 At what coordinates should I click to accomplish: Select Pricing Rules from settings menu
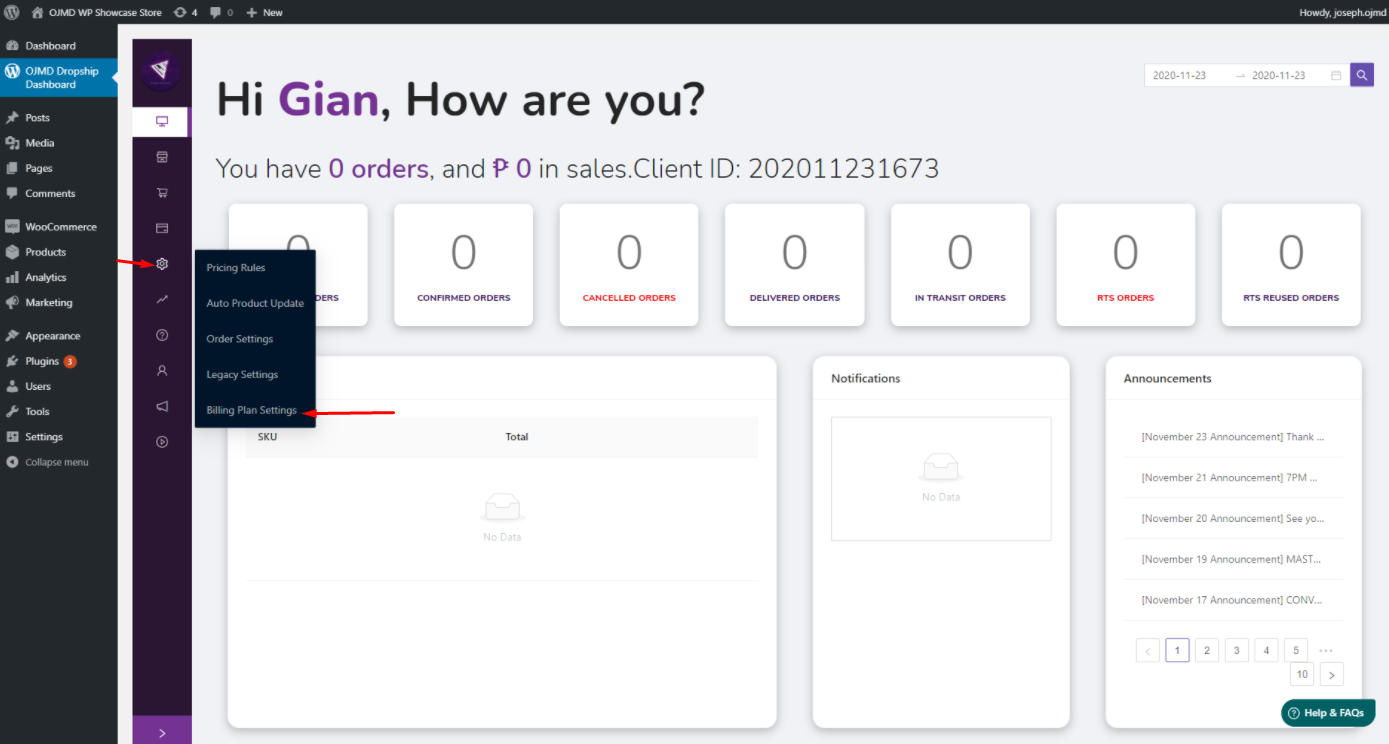point(236,268)
